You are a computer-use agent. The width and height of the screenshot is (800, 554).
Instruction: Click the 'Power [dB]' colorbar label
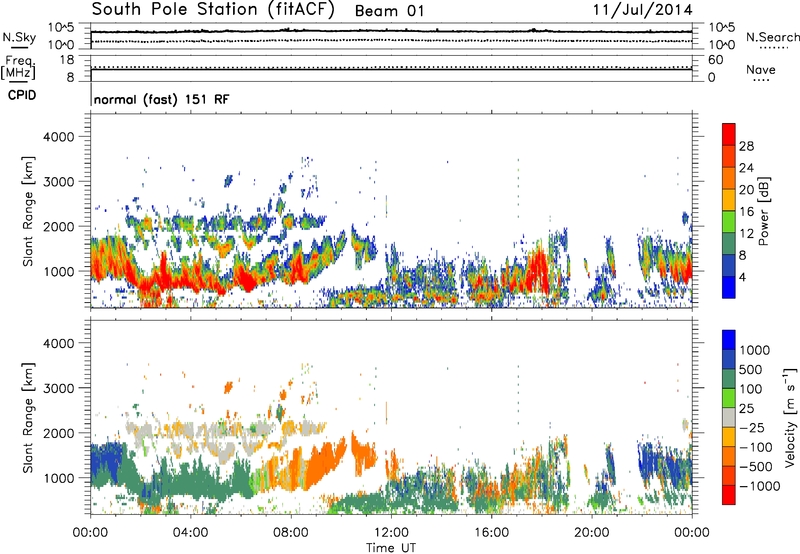pos(764,211)
